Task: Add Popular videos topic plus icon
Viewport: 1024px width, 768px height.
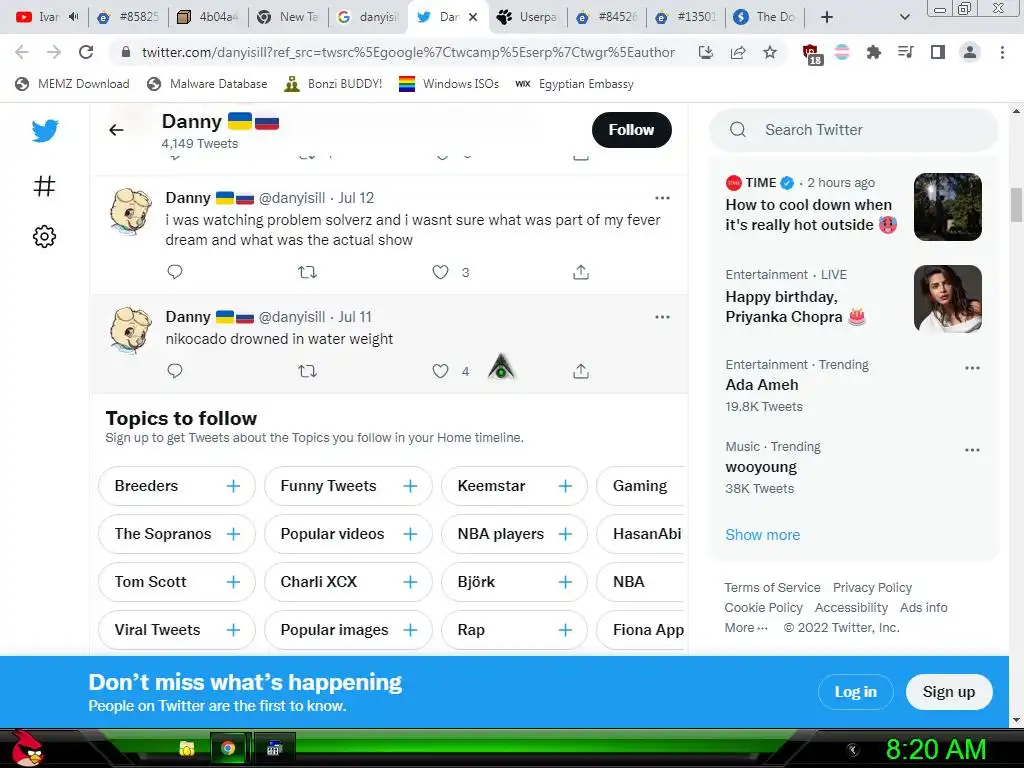Action: tap(410, 534)
